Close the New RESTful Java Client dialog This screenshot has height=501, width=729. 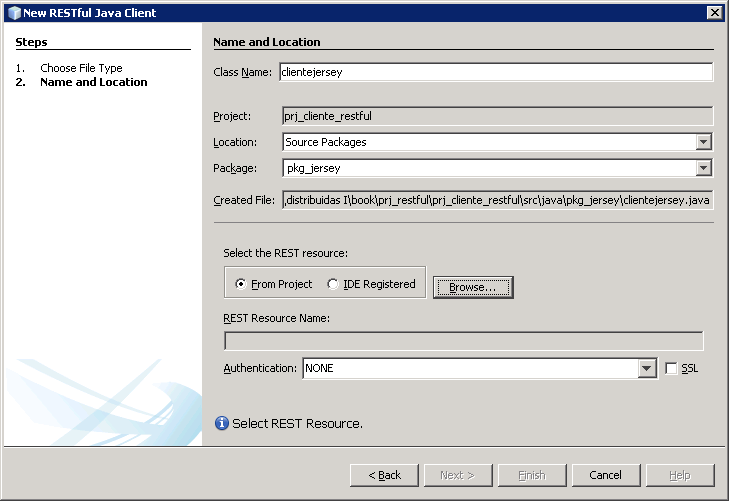714,12
